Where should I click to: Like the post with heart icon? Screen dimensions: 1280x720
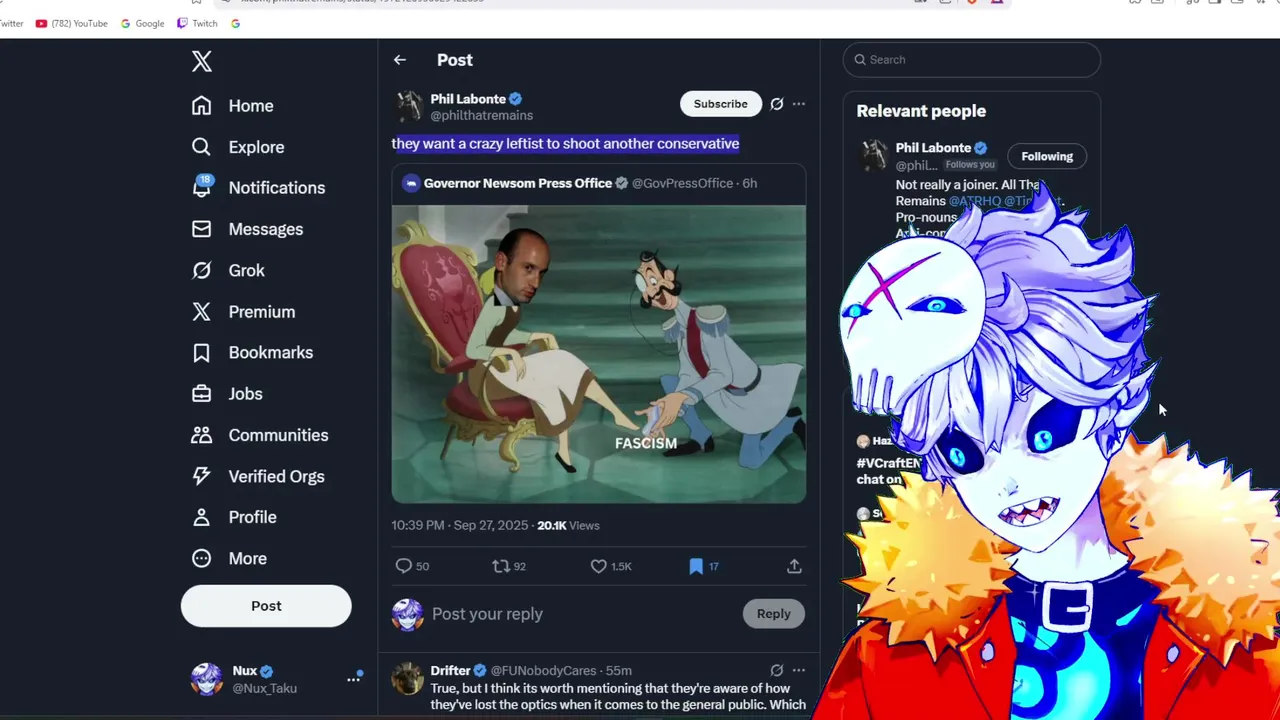[x=598, y=566]
